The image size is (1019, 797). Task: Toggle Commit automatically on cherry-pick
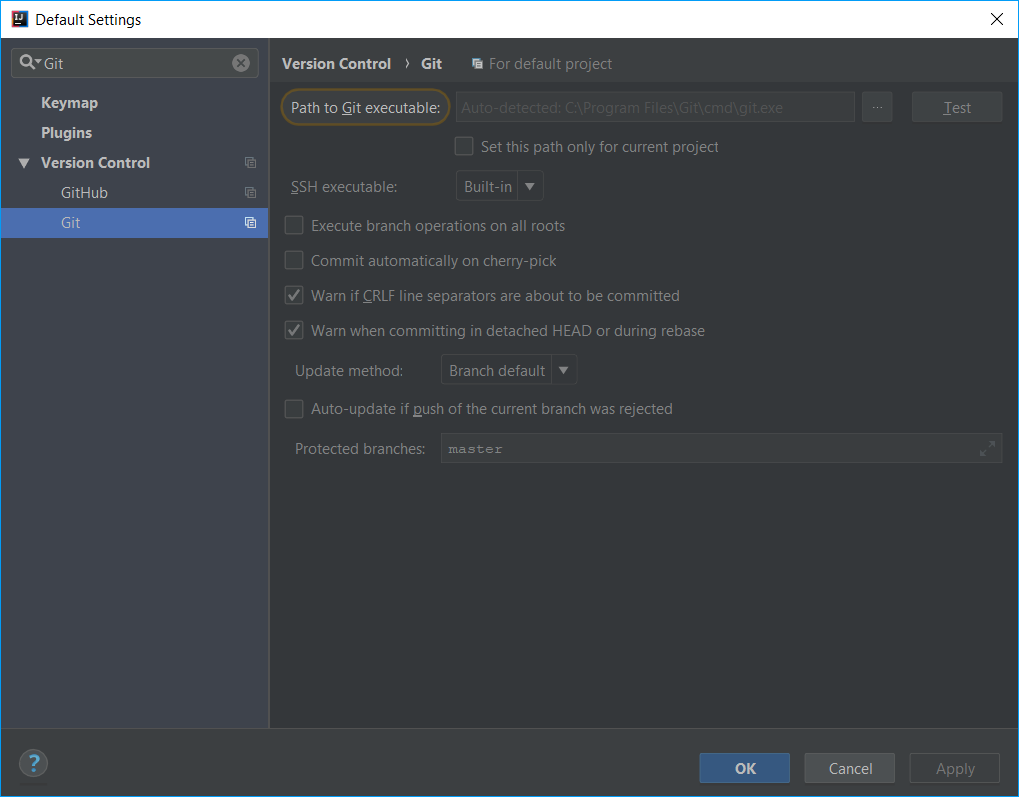pos(294,261)
